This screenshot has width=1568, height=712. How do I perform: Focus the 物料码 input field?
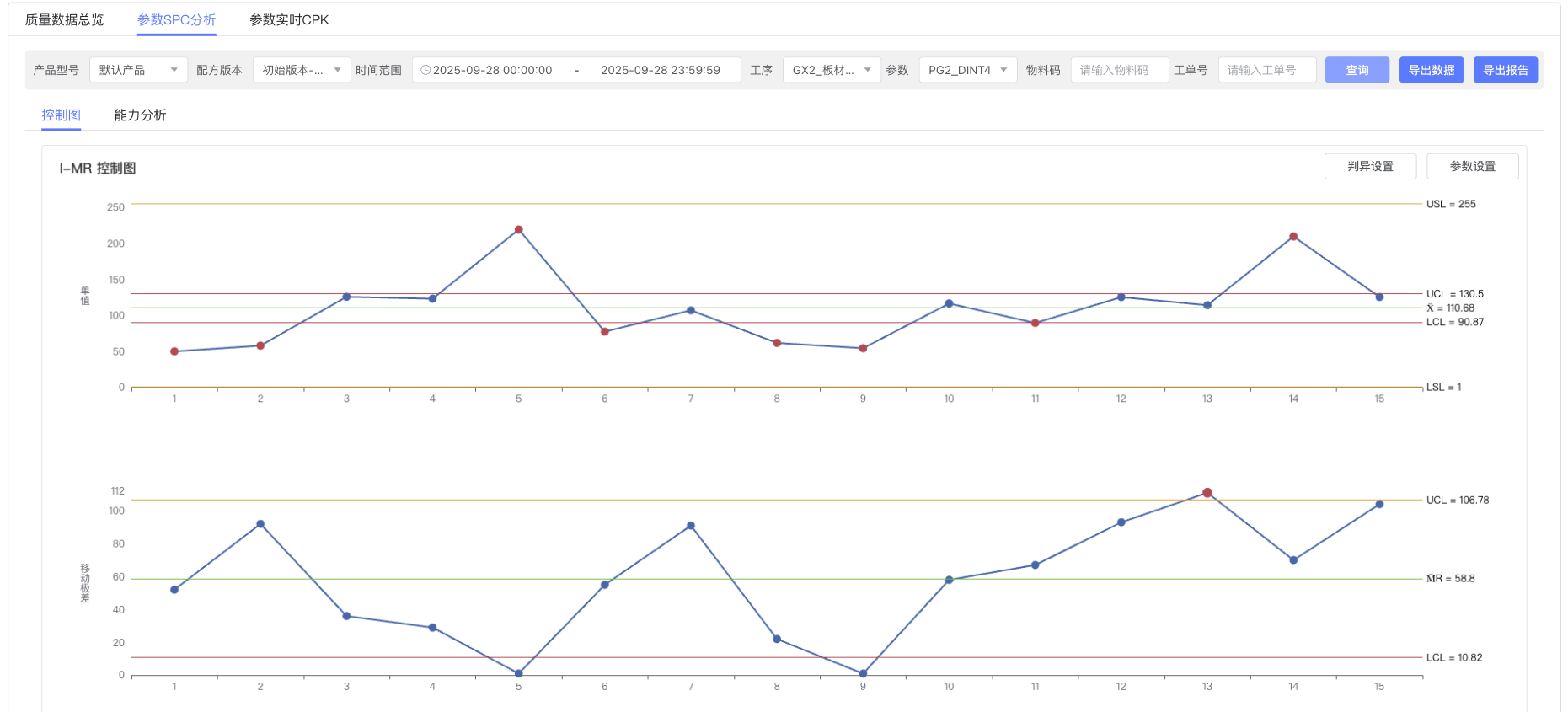[1119, 71]
